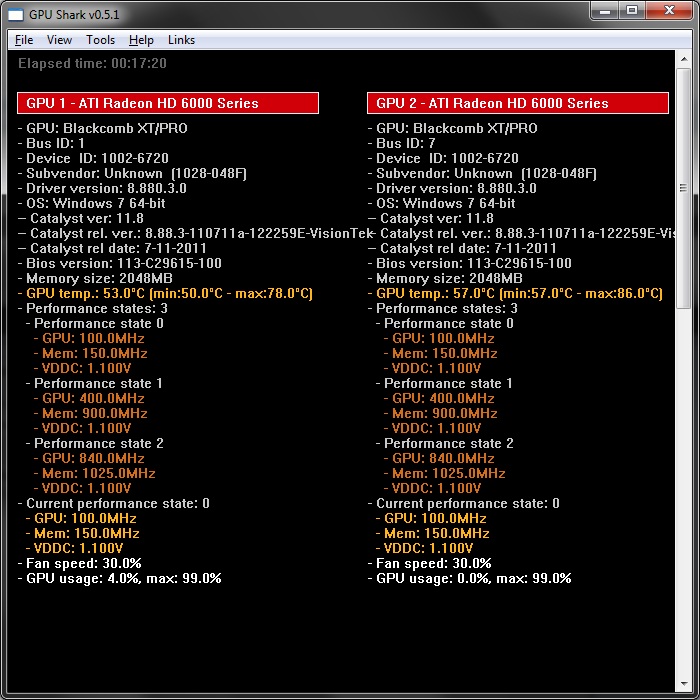The width and height of the screenshot is (700, 700).
Task: Click GPU 2 Performance states: 3 line
Action: (x=443, y=308)
